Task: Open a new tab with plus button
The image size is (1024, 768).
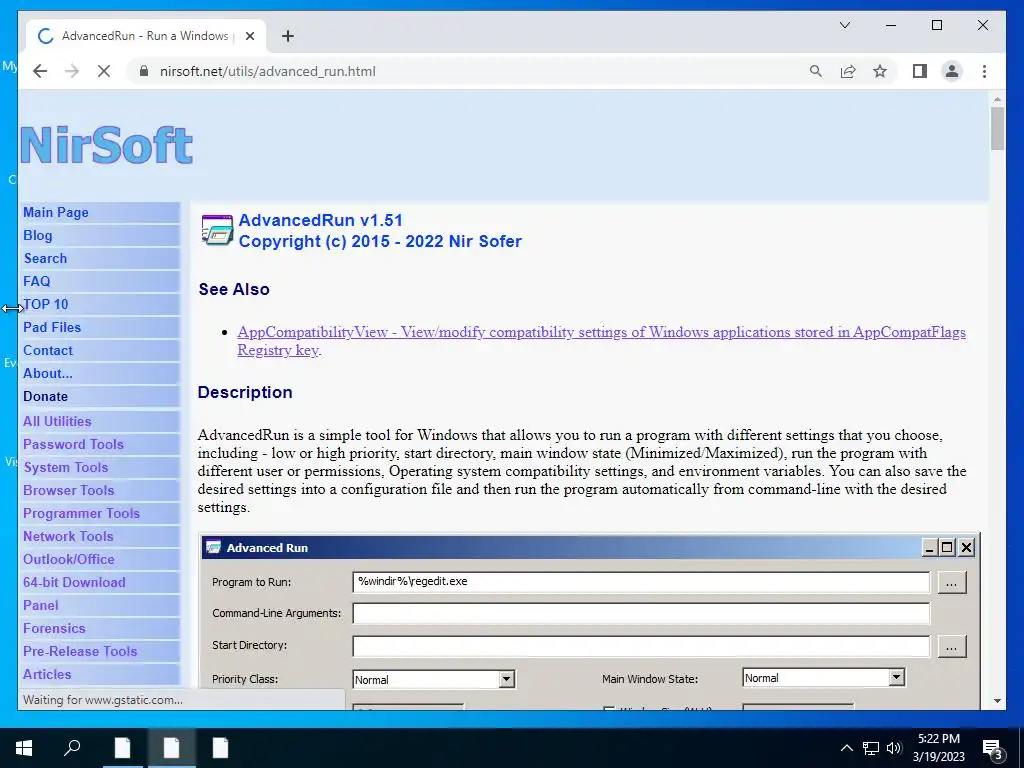Action: [287, 36]
